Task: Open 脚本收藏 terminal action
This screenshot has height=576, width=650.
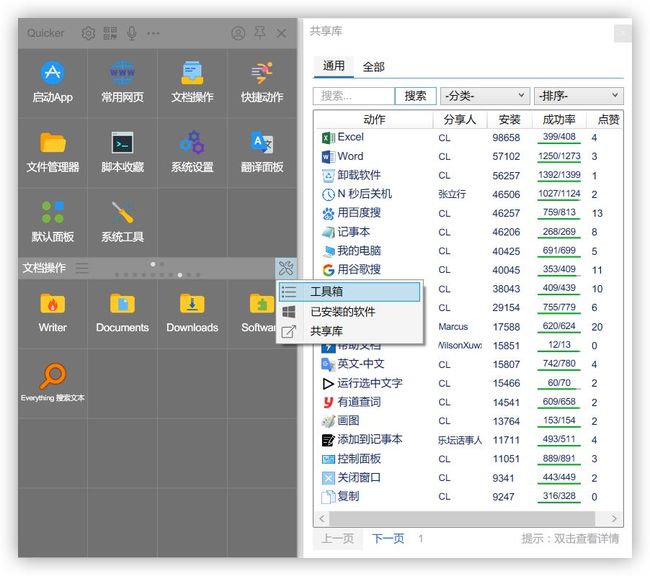Action: click(x=122, y=152)
